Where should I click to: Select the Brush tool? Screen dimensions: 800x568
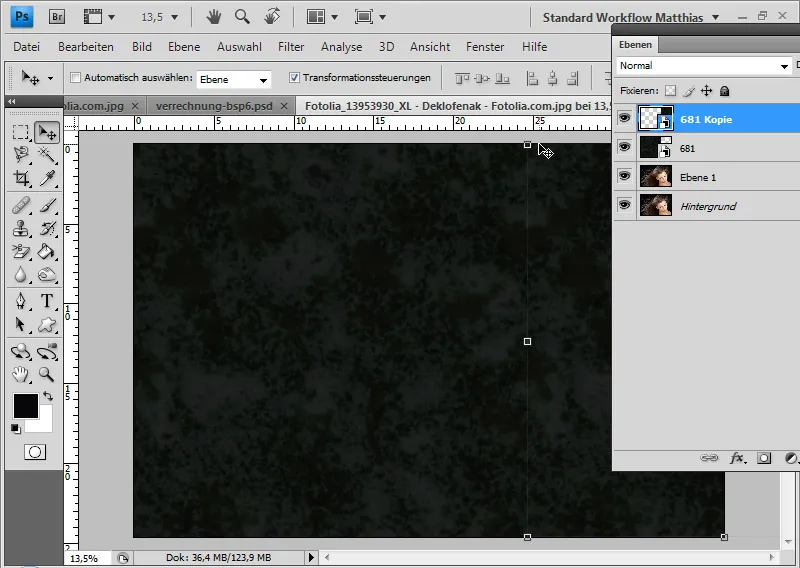pos(47,206)
